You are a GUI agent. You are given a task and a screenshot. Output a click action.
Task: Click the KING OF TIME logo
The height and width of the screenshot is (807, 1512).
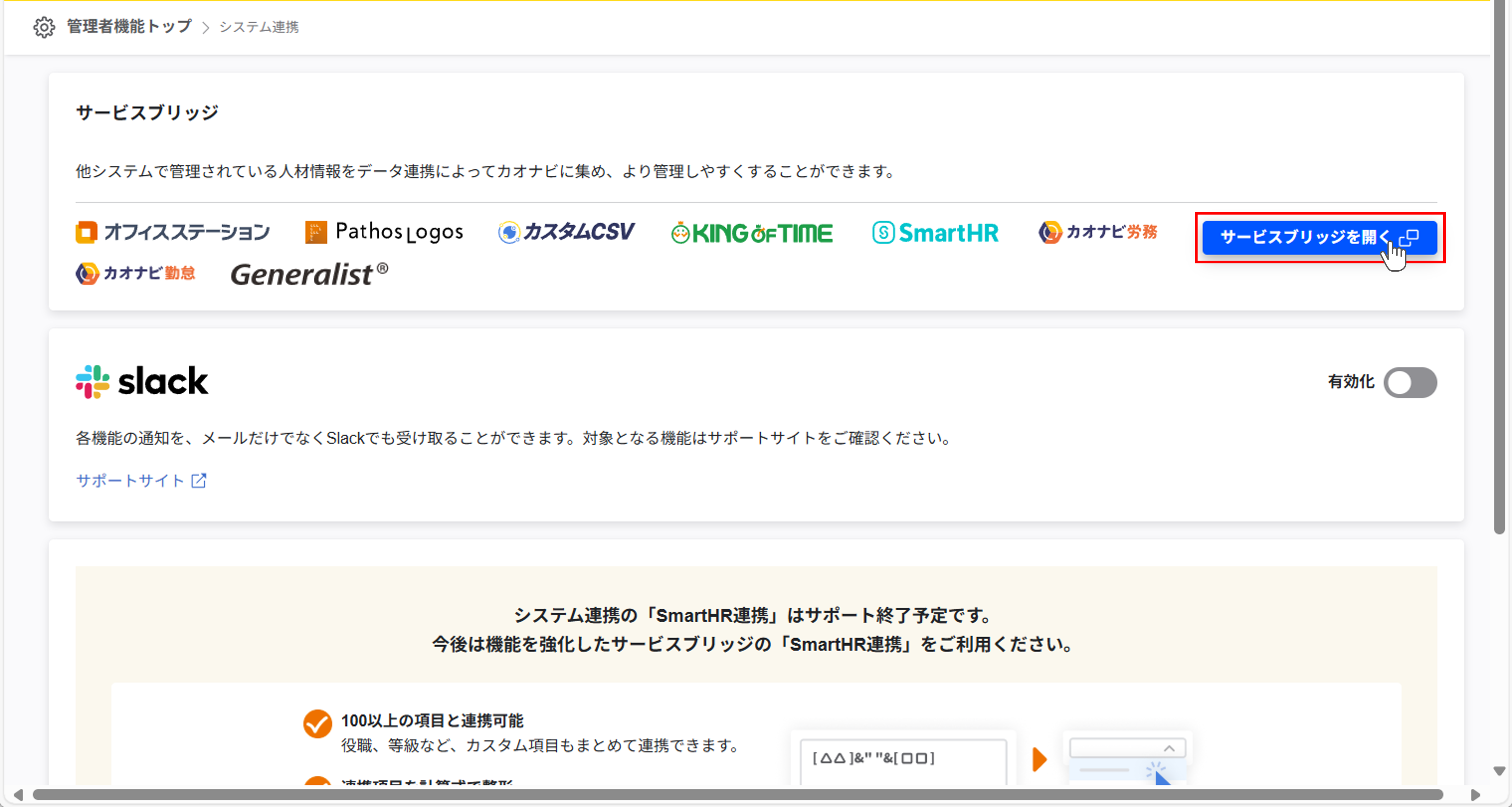(751, 233)
